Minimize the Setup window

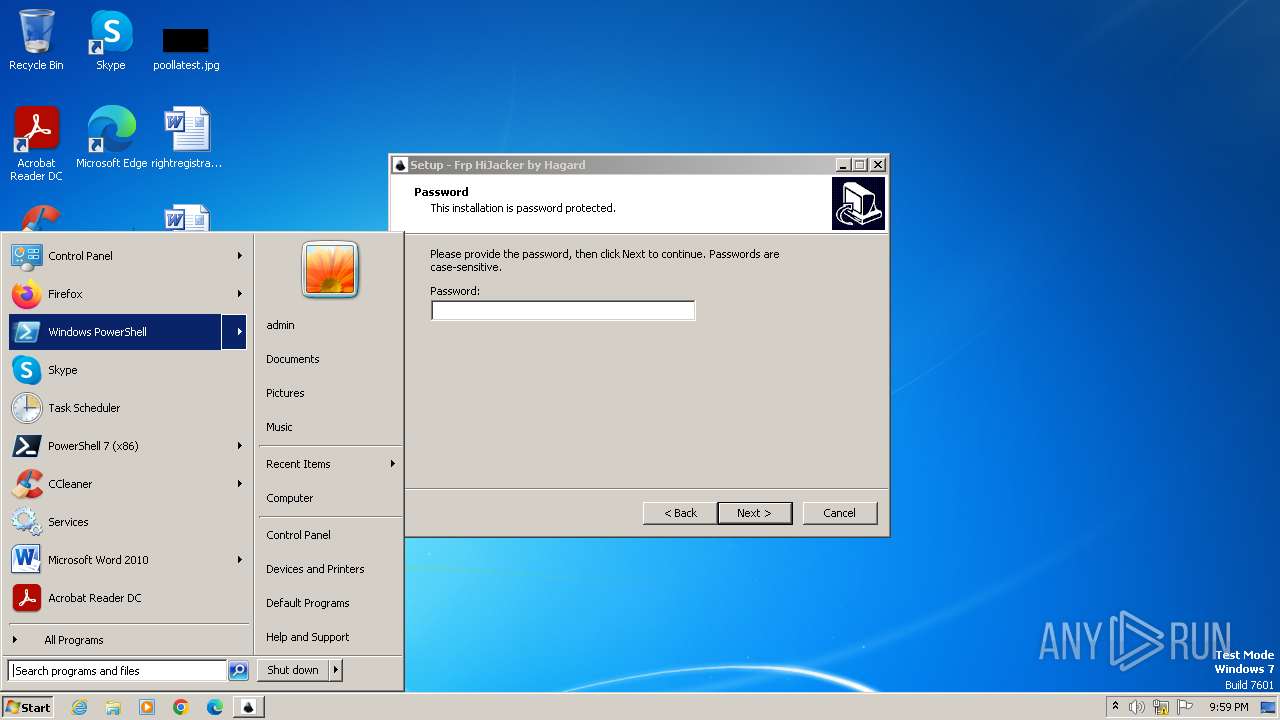coord(843,165)
